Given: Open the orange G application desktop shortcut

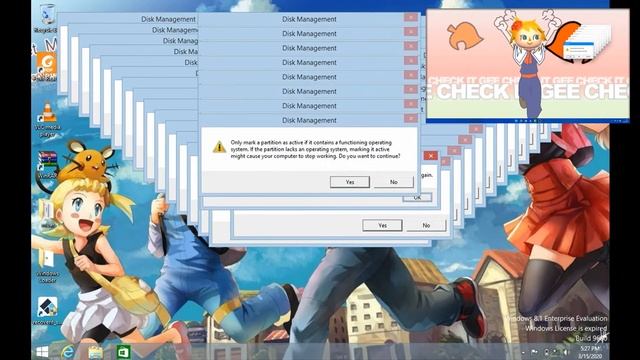Looking at the screenshot, I should 47,65.
